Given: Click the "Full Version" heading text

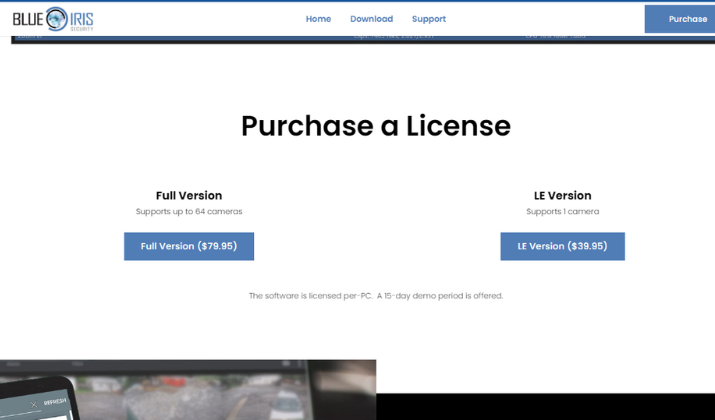Looking at the screenshot, I should [189, 196].
